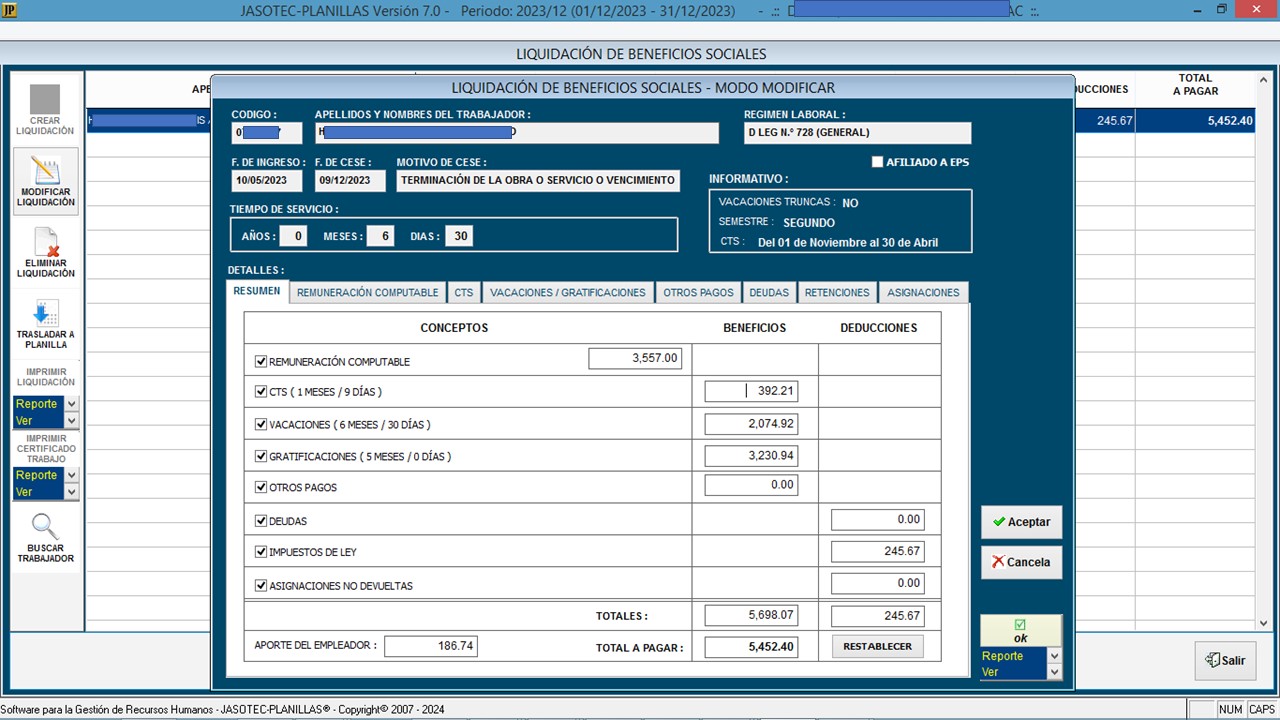Open Vacaciones / Gratificaciones tab

click(x=568, y=293)
